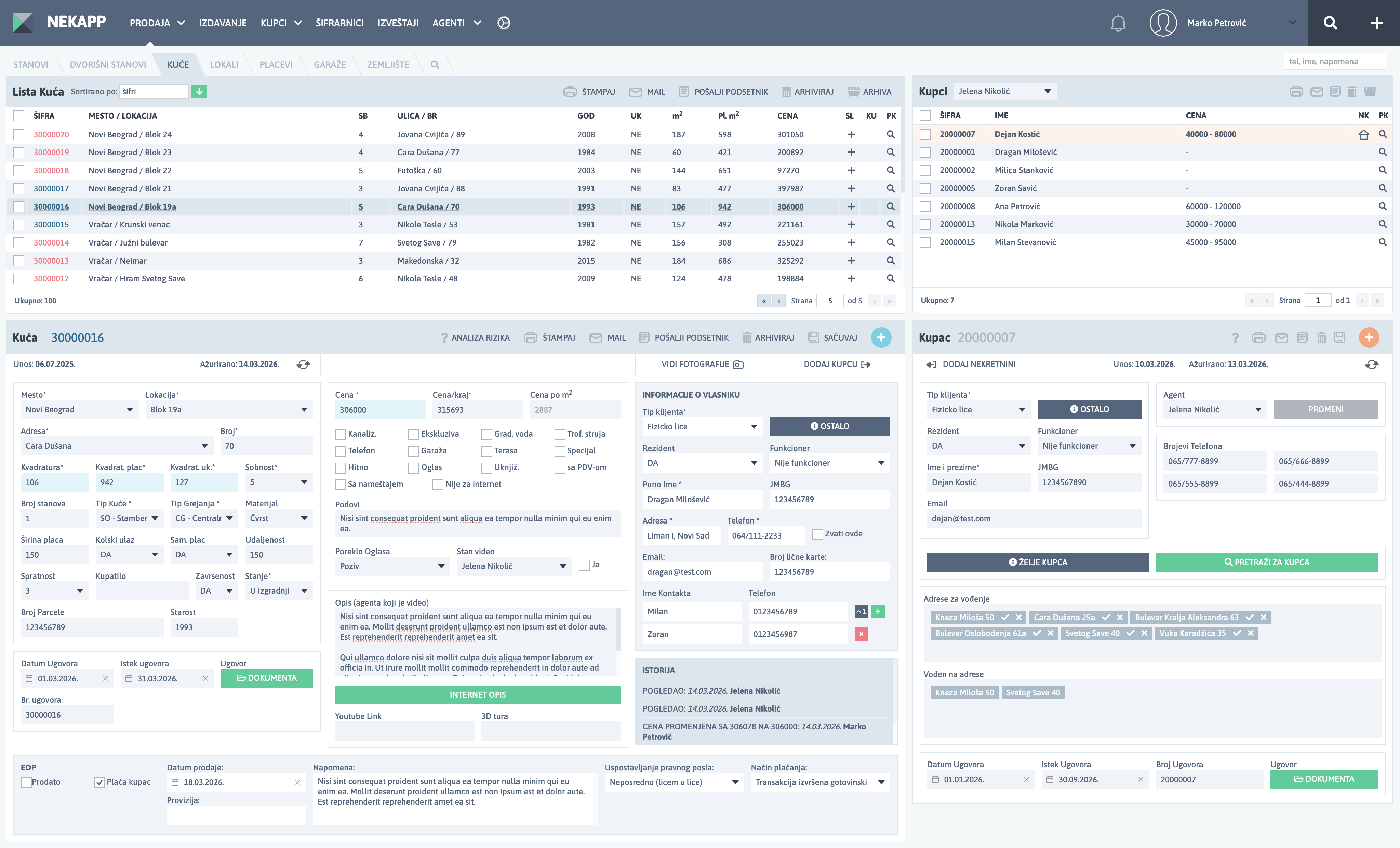This screenshot has width=1400, height=848.
Task: Click house icon in Dejan Kostić row
Action: pos(1363,135)
